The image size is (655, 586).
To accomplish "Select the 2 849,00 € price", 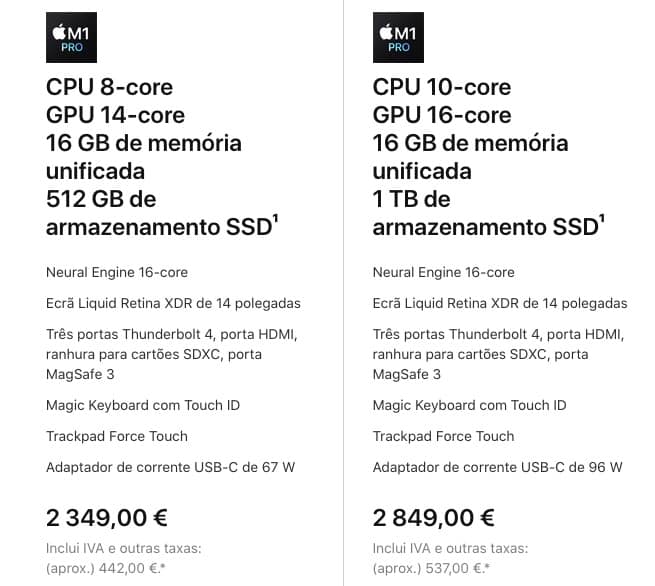I will pos(434,517).
